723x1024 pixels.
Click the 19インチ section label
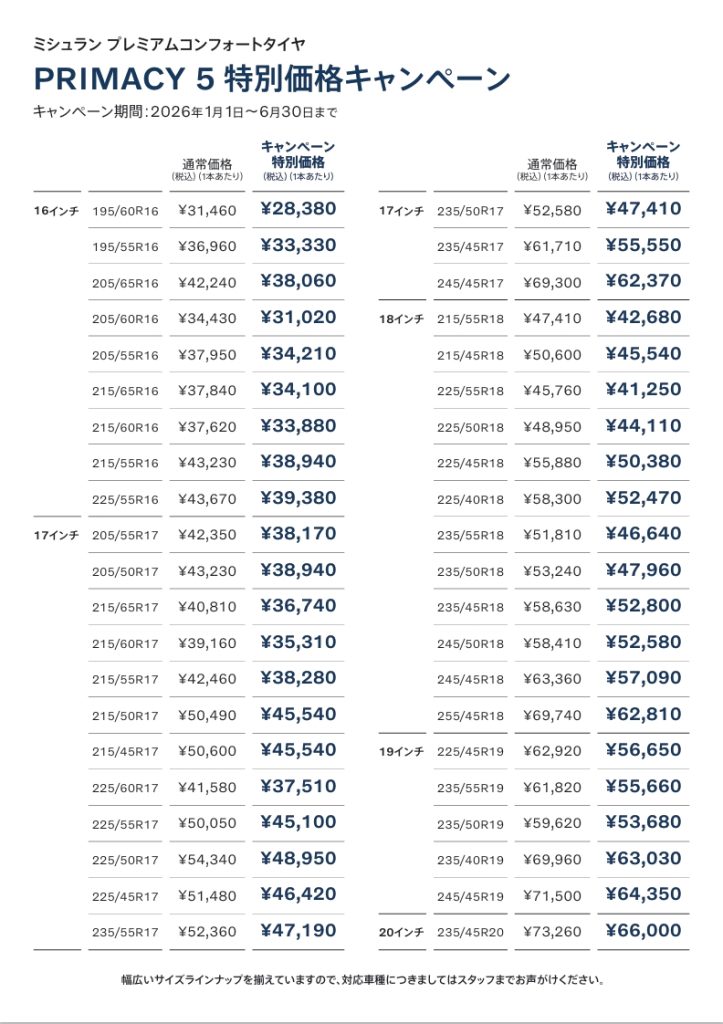pyautogui.click(x=401, y=752)
